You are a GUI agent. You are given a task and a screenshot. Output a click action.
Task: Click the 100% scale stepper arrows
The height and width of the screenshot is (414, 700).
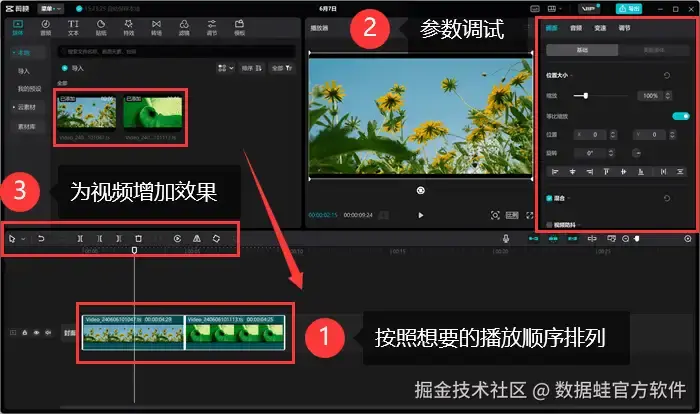tap(668, 96)
